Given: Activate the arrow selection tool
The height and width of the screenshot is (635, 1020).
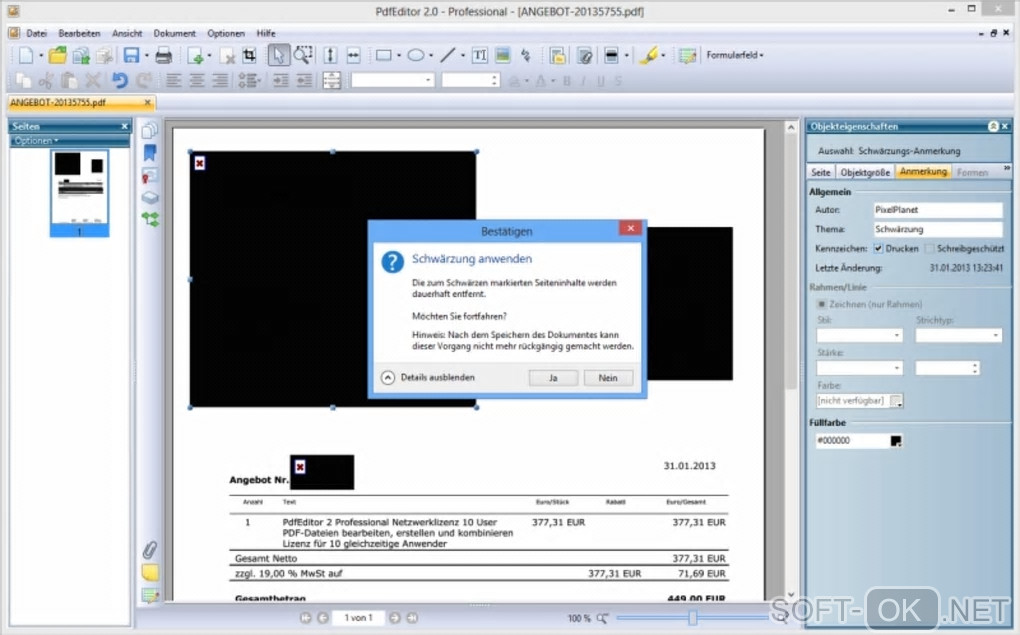Looking at the screenshot, I should tap(278, 55).
